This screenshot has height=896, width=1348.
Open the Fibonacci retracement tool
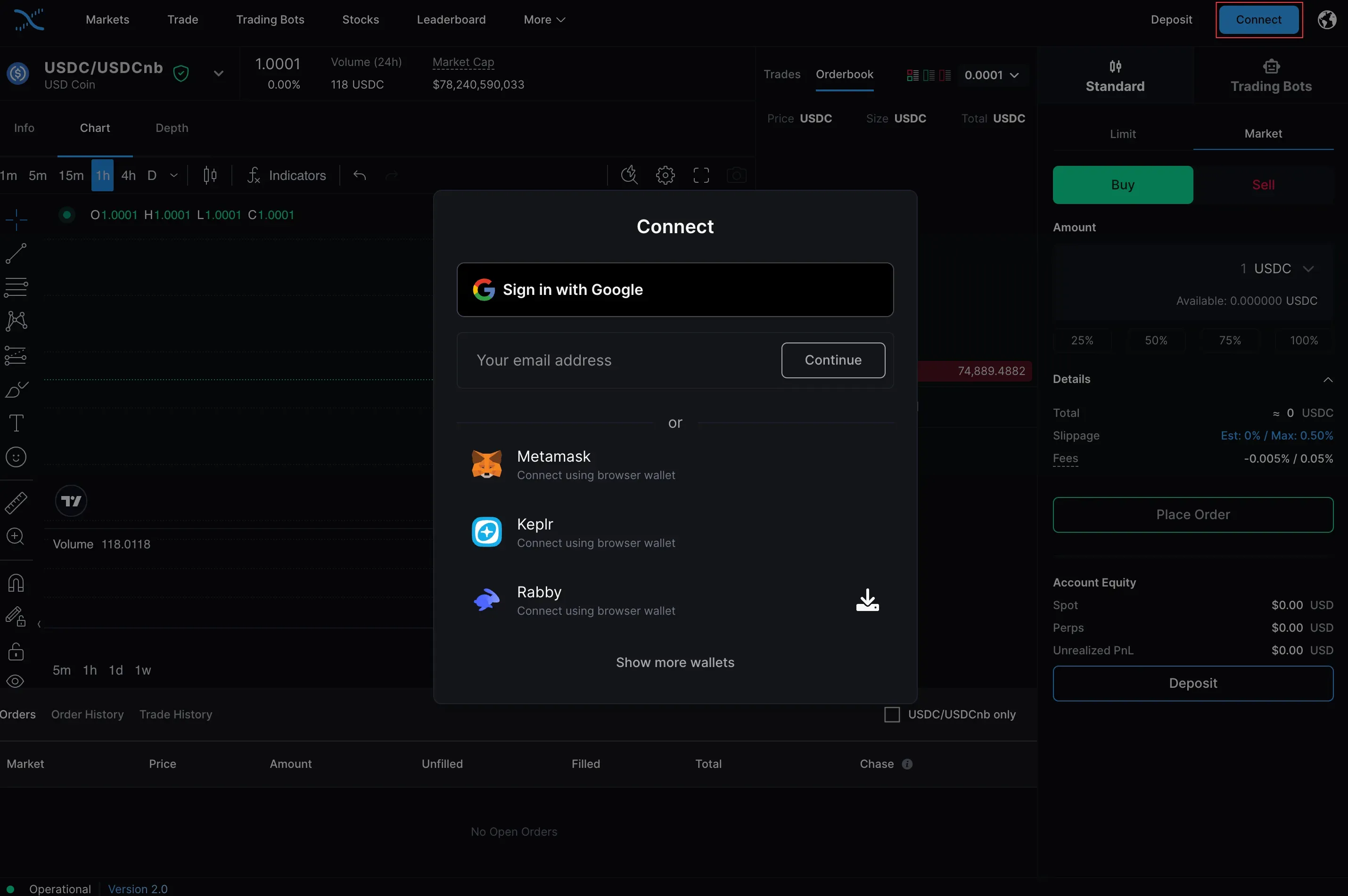click(16, 287)
